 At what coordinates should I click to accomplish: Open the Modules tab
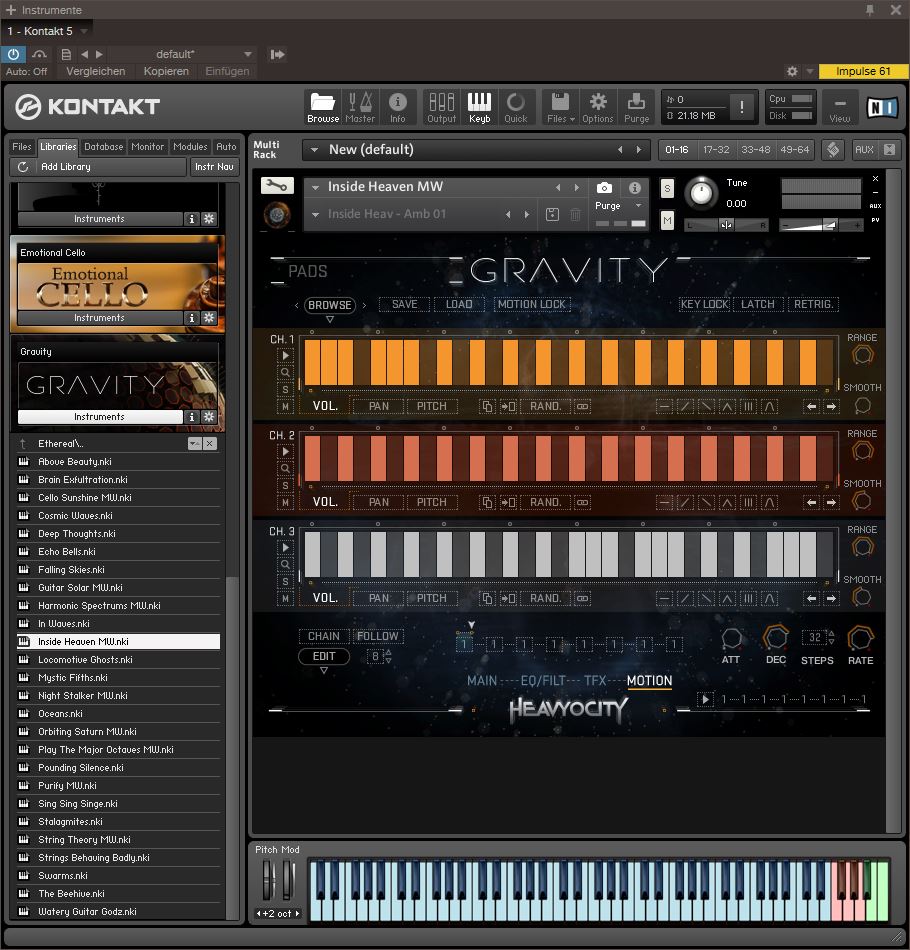tap(190, 147)
